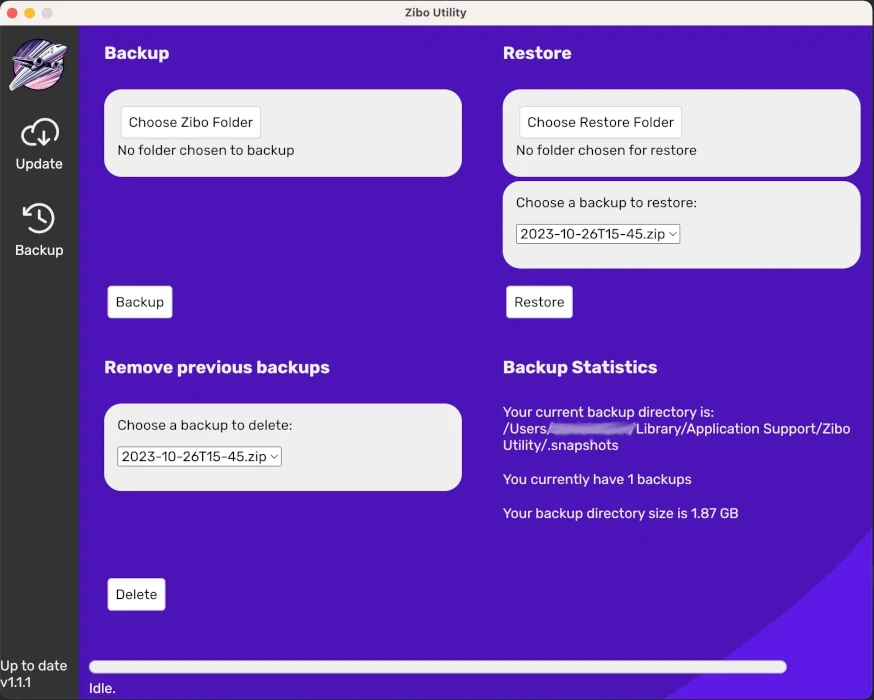Click the Zibo airplane logo icon
The width and height of the screenshot is (874, 700).
[39, 64]
